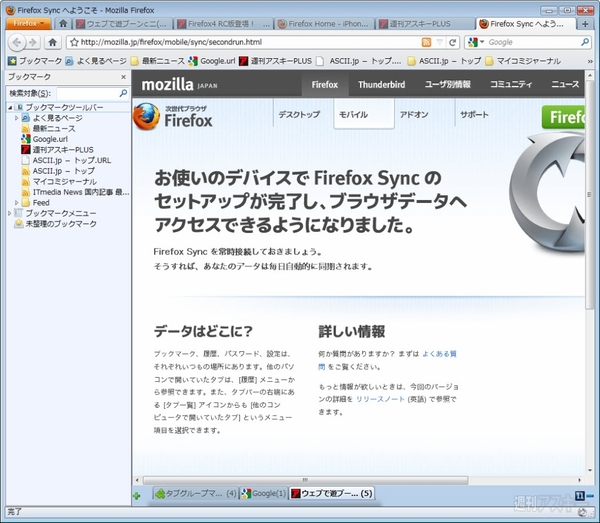Image resolution: width=600 pixels, height=523 pixels.
Task: Expand the Feed folder in sidebar
Action: (16, 202)
